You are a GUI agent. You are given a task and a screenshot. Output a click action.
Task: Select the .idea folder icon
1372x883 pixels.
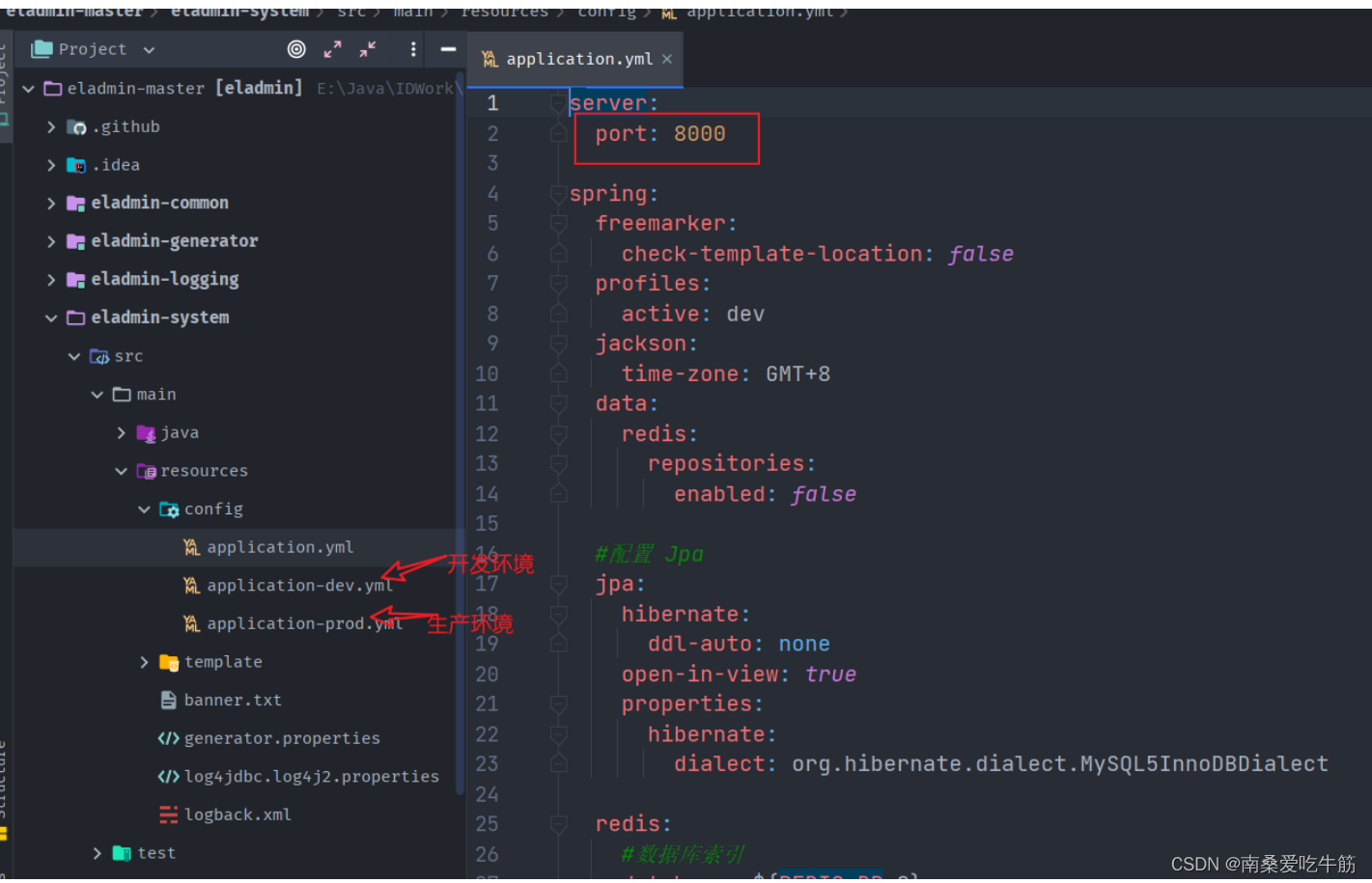76,166
